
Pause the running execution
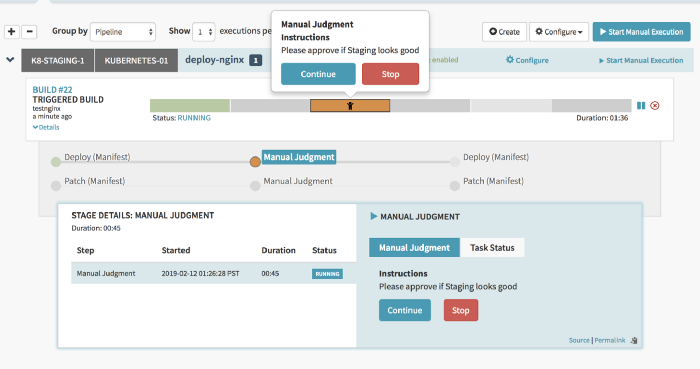coord(641,106)
